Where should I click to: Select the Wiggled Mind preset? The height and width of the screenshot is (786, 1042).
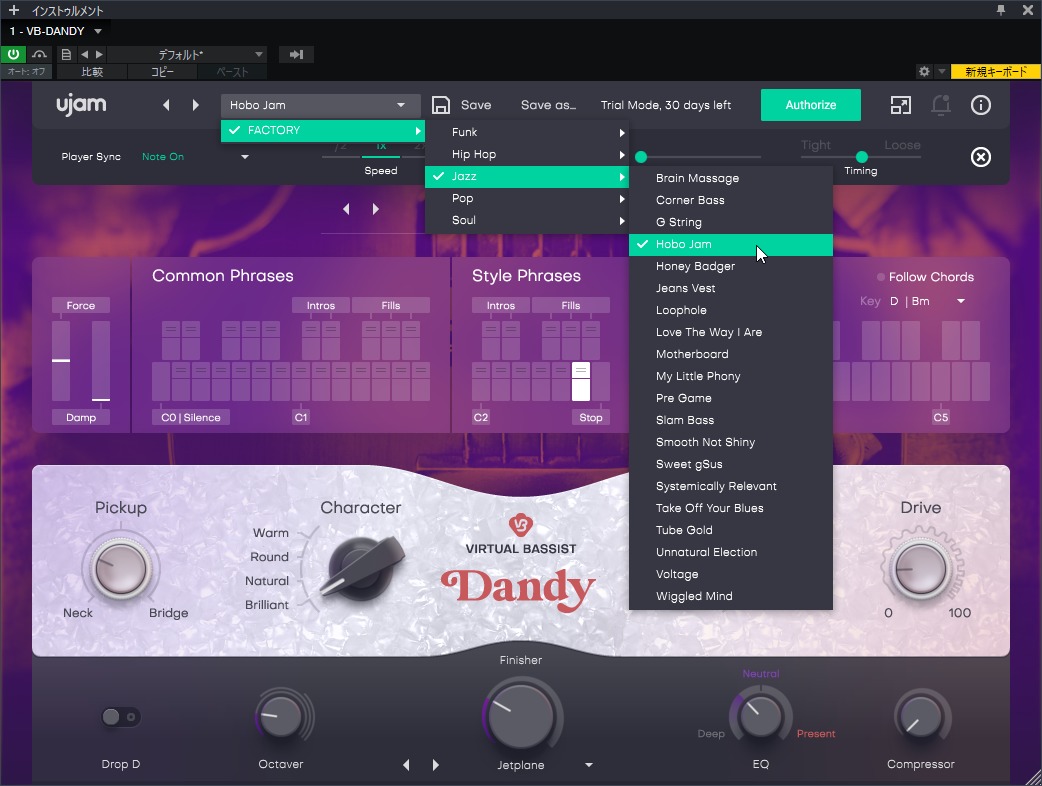click(x=730, y=596)
